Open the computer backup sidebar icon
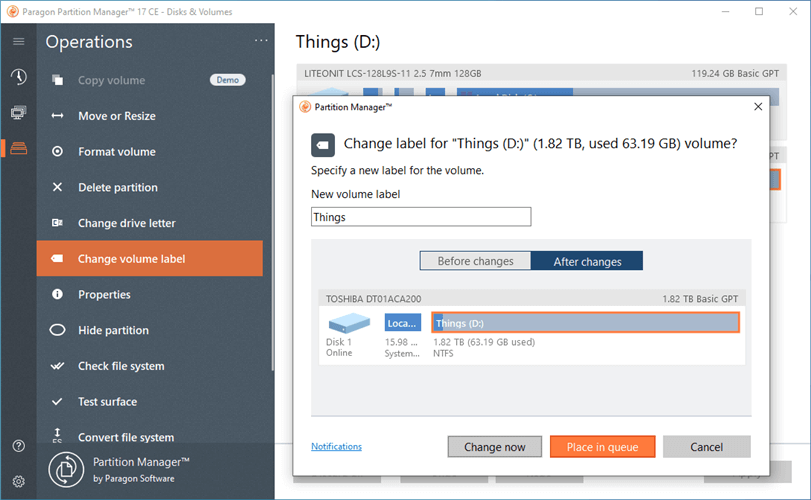The image size is (811, 500). click(x=19, y=112)
